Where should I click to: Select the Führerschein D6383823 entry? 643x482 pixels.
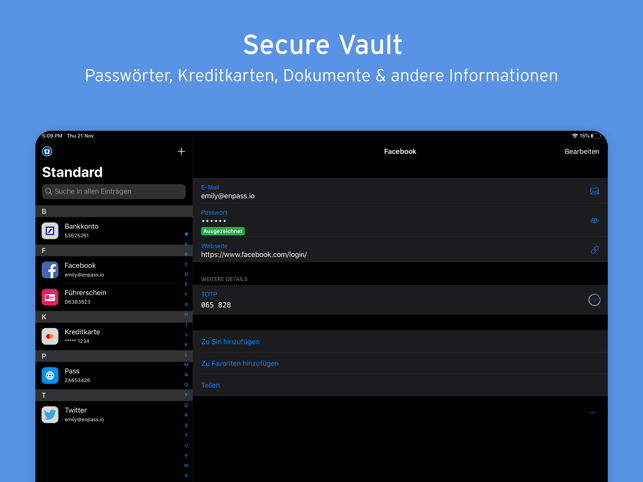click(114, 297)
